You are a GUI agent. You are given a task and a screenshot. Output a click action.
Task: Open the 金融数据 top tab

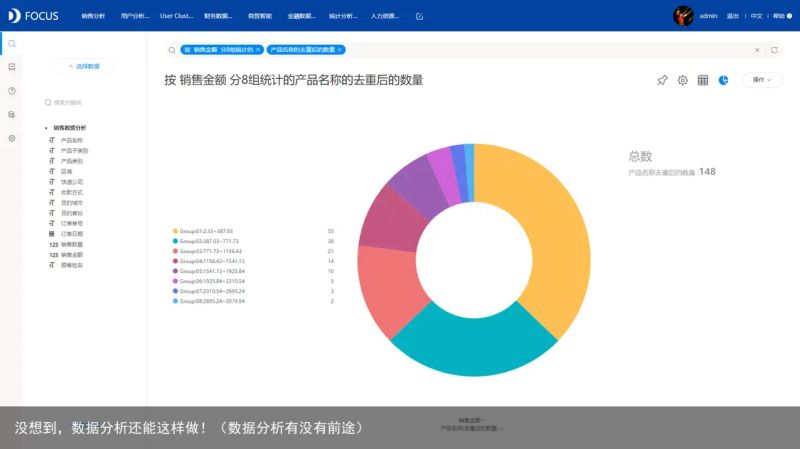click(x=302, y=16)
